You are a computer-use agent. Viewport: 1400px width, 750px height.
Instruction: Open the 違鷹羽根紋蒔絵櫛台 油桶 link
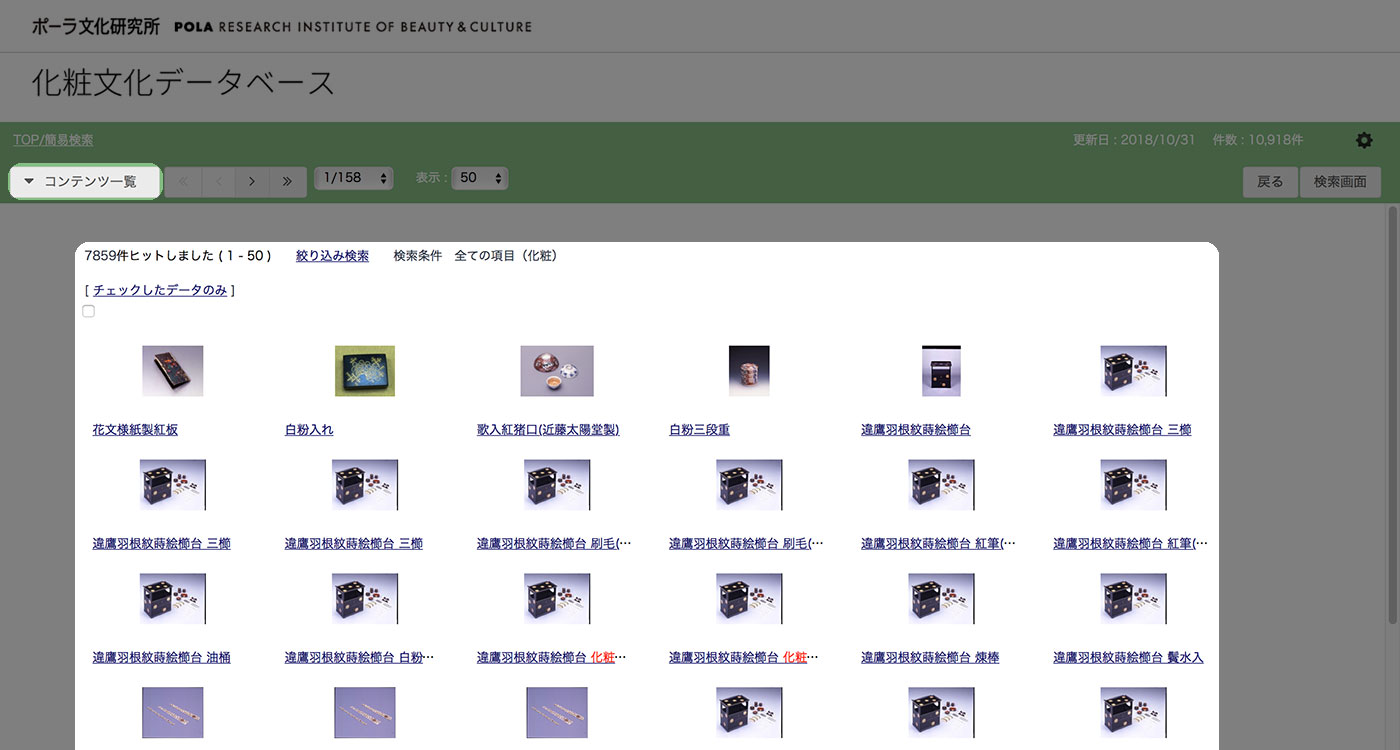tap(161, 658)
